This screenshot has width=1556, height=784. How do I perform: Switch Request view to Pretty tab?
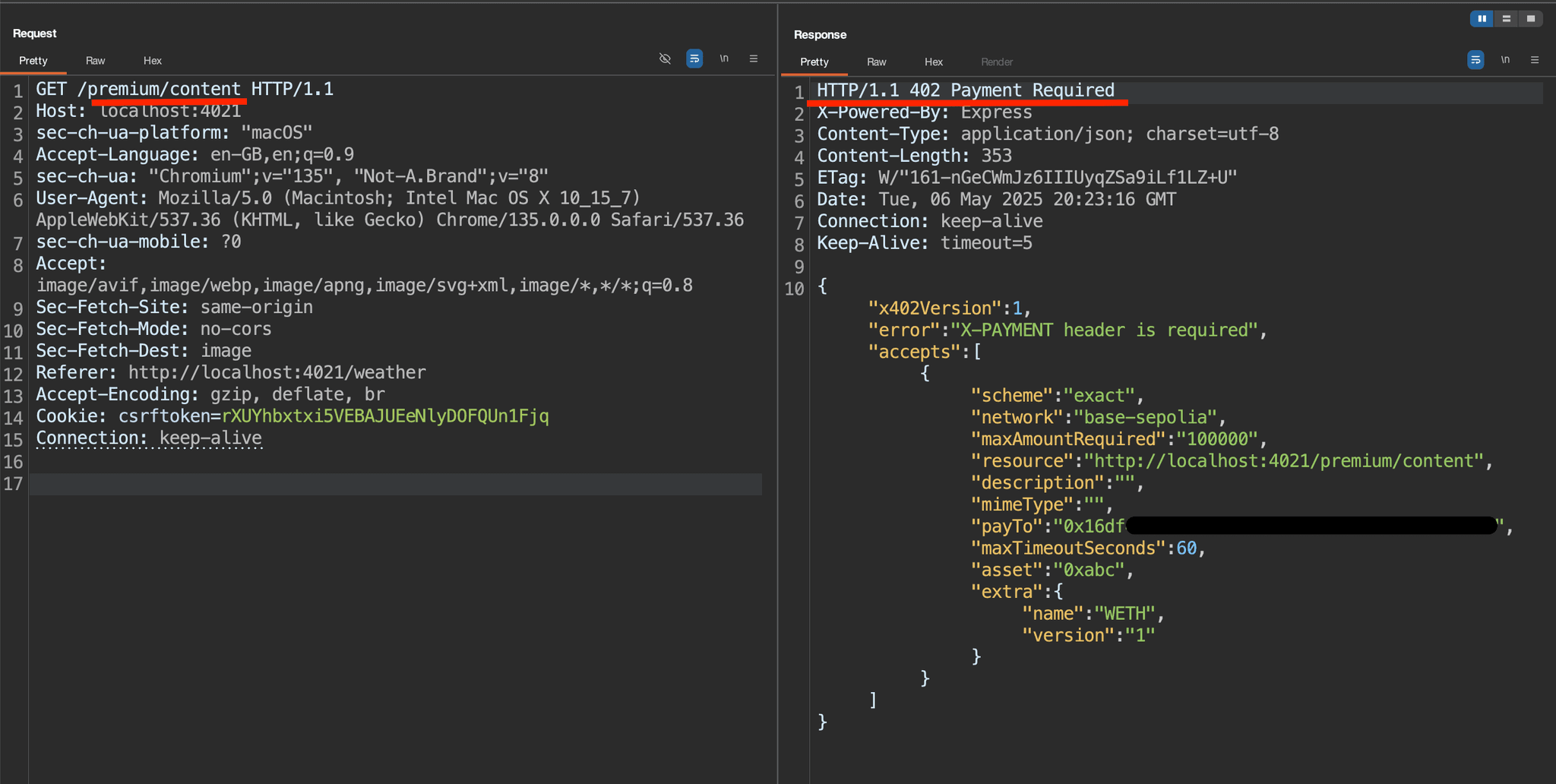[x=33, y=61]
